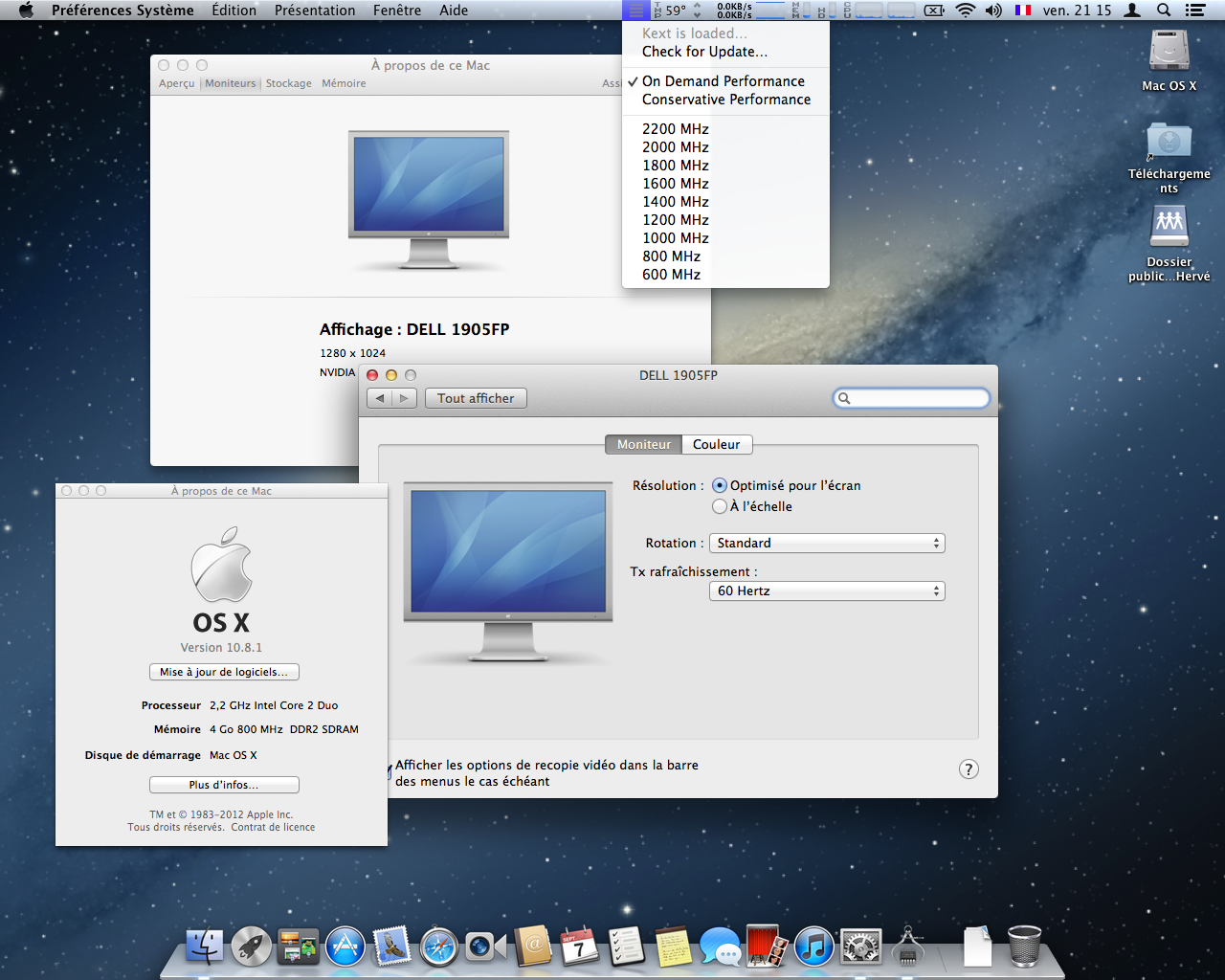Select the 'À l'échelle' radio button
The height and width of the screenshot is (980, 1225).
(720, 506)
